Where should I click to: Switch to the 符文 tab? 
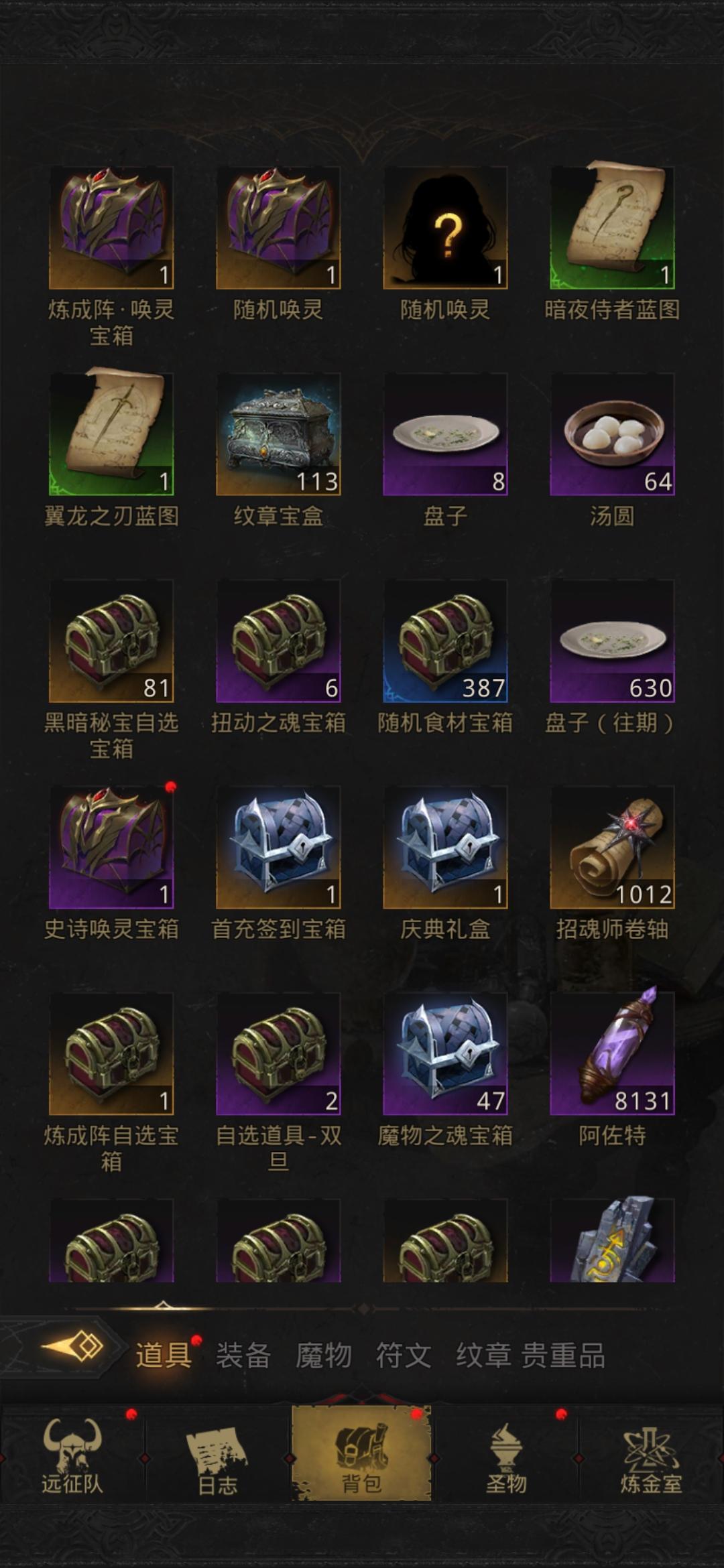click(403, 1355)
